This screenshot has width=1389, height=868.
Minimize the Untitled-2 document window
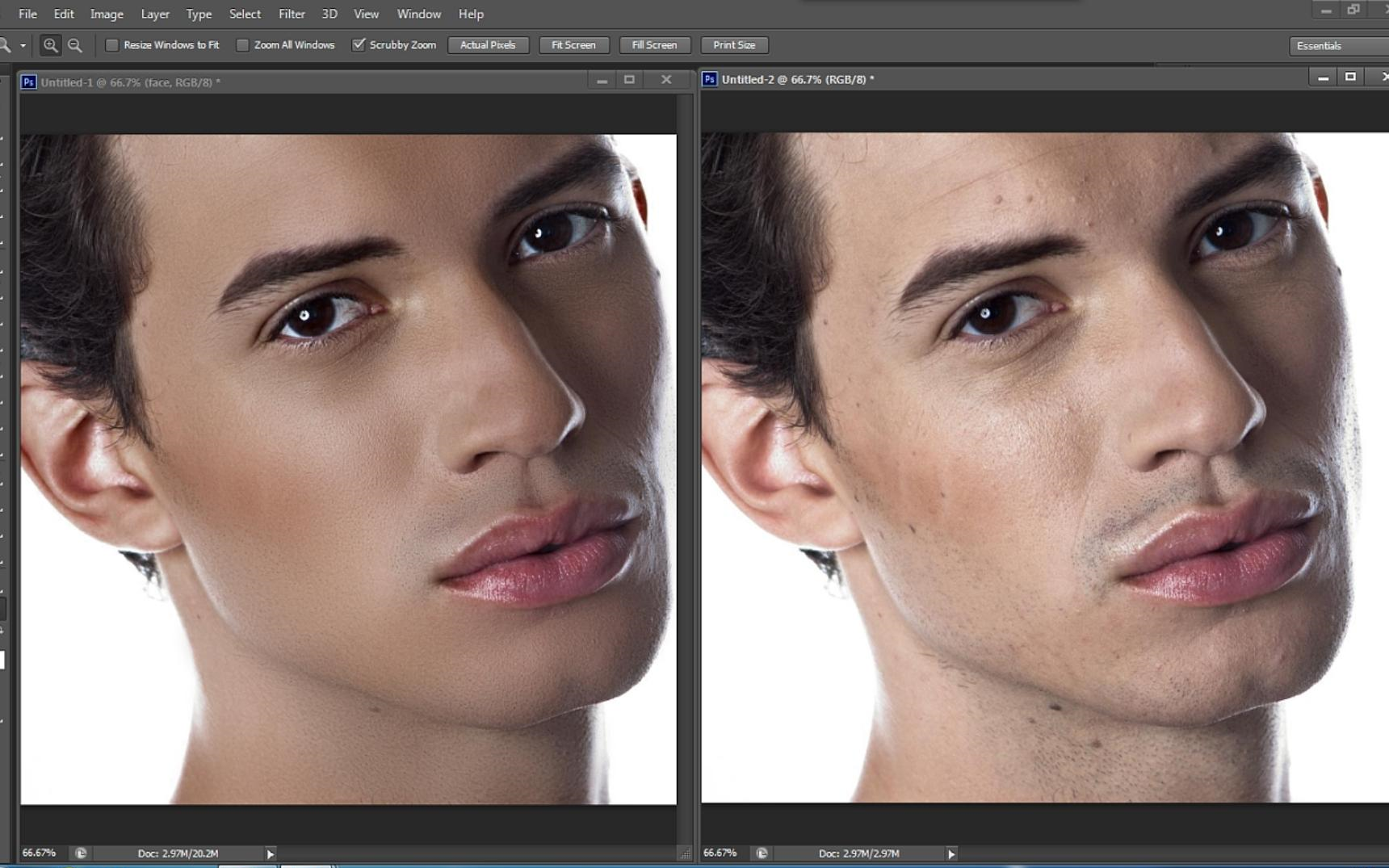pos(1323,78)
